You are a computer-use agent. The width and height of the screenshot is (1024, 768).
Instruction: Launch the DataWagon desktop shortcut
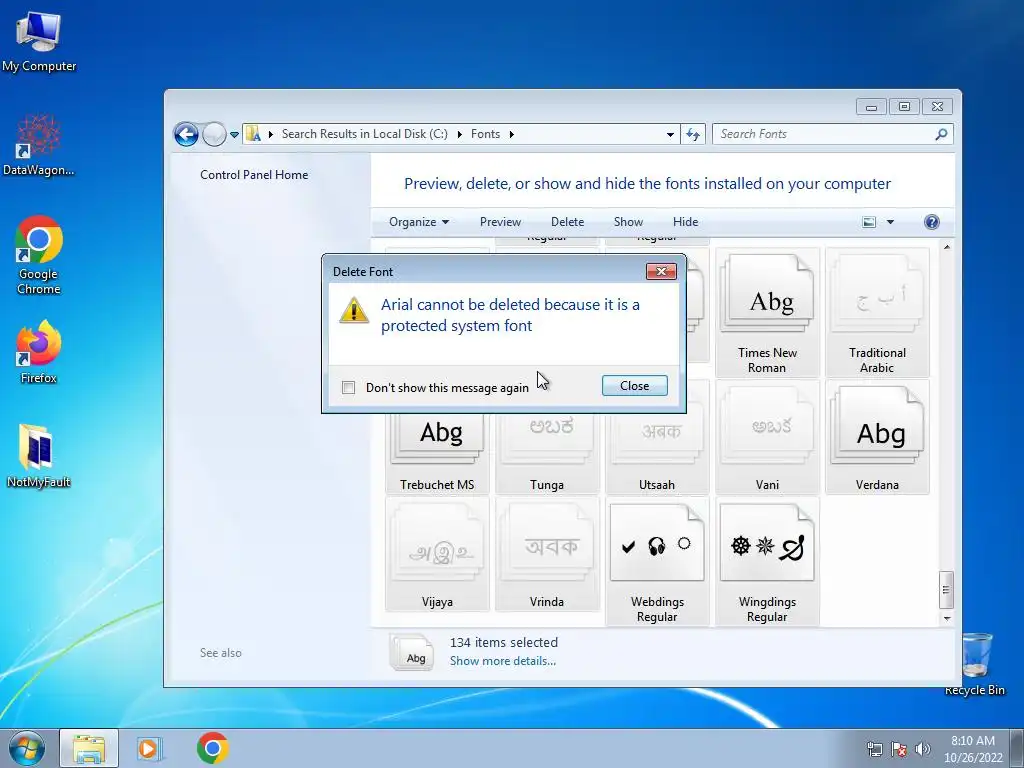39,144
